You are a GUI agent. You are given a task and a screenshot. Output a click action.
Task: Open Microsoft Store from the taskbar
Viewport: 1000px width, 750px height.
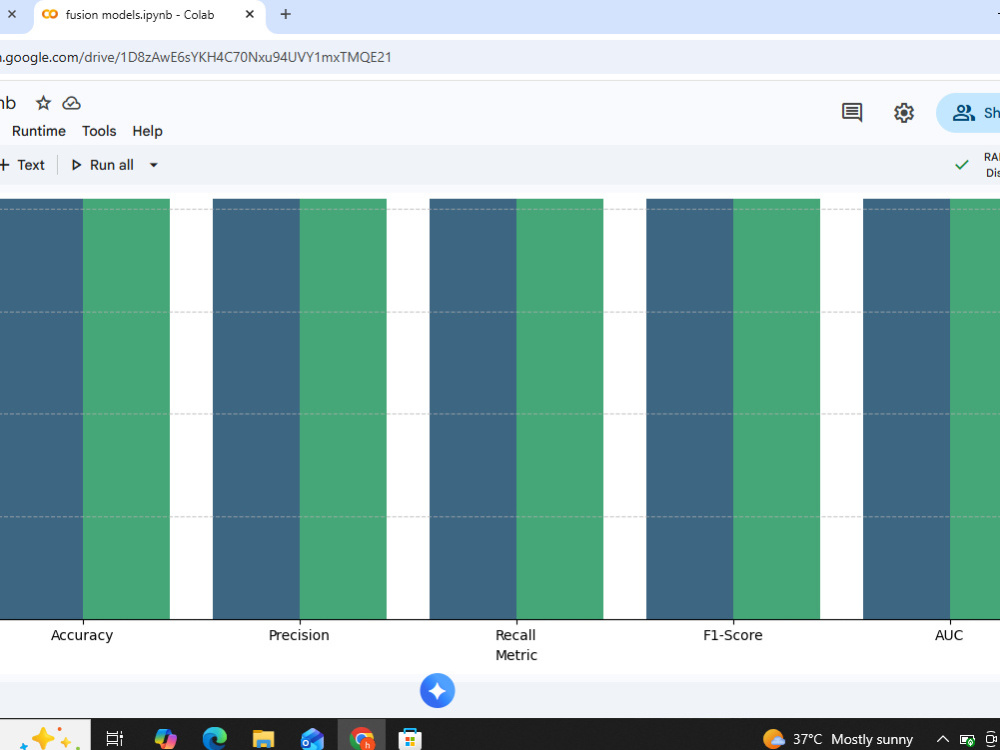point(410,739)
